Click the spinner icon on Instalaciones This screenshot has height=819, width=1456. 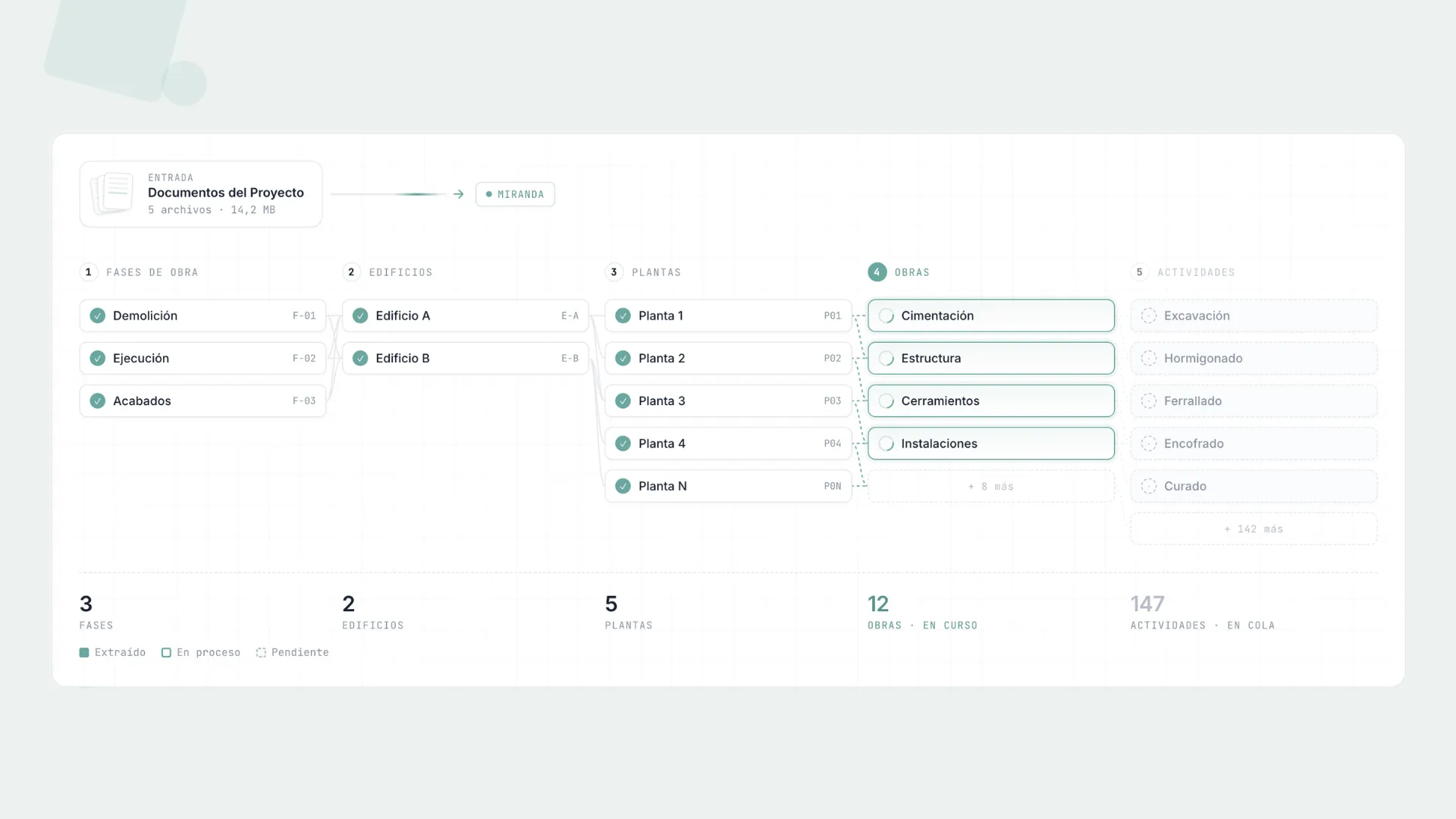click(886, 444)
